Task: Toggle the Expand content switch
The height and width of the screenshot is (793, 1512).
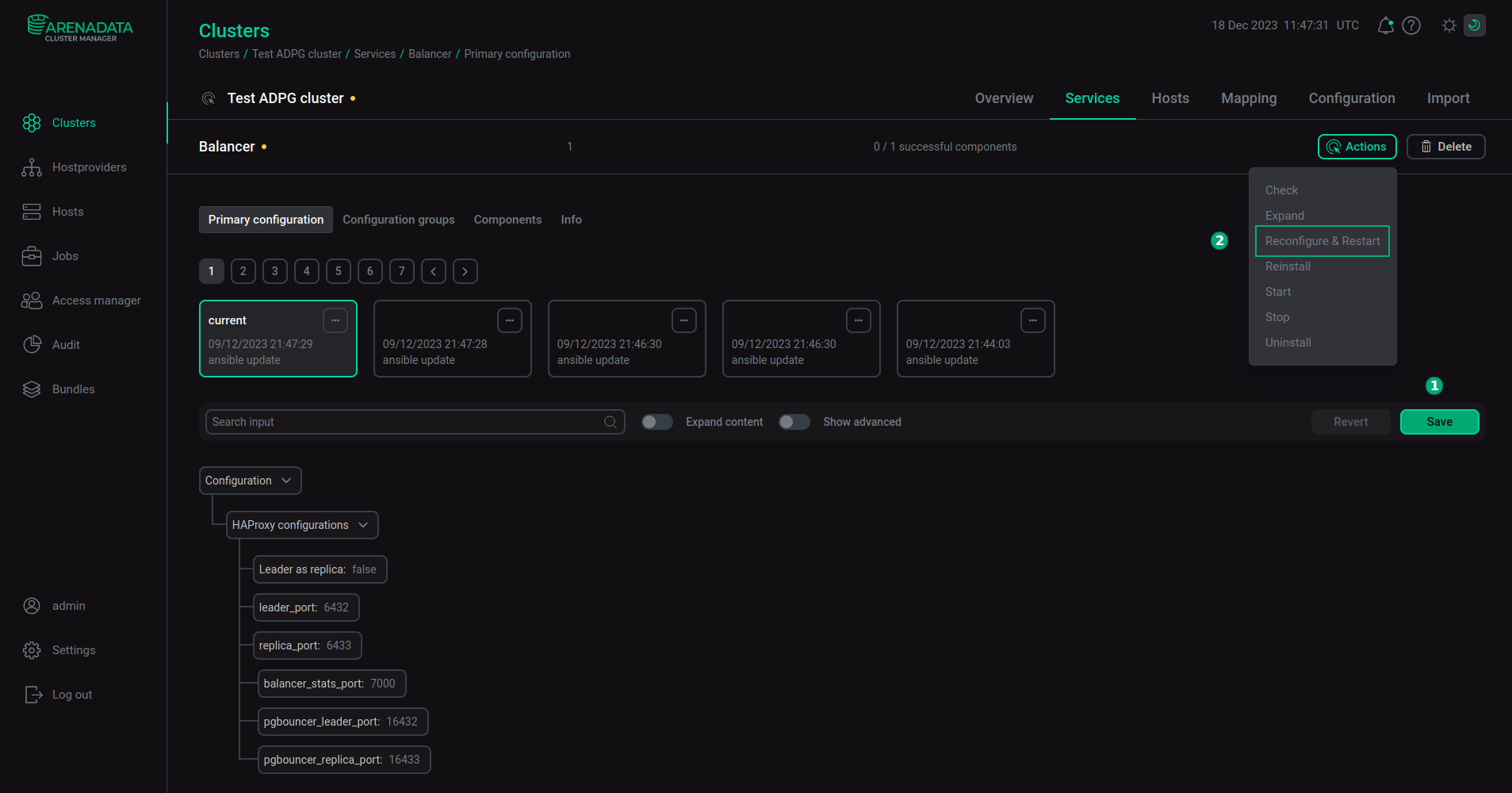Action: pyautogui.click(x=657, y=422)
